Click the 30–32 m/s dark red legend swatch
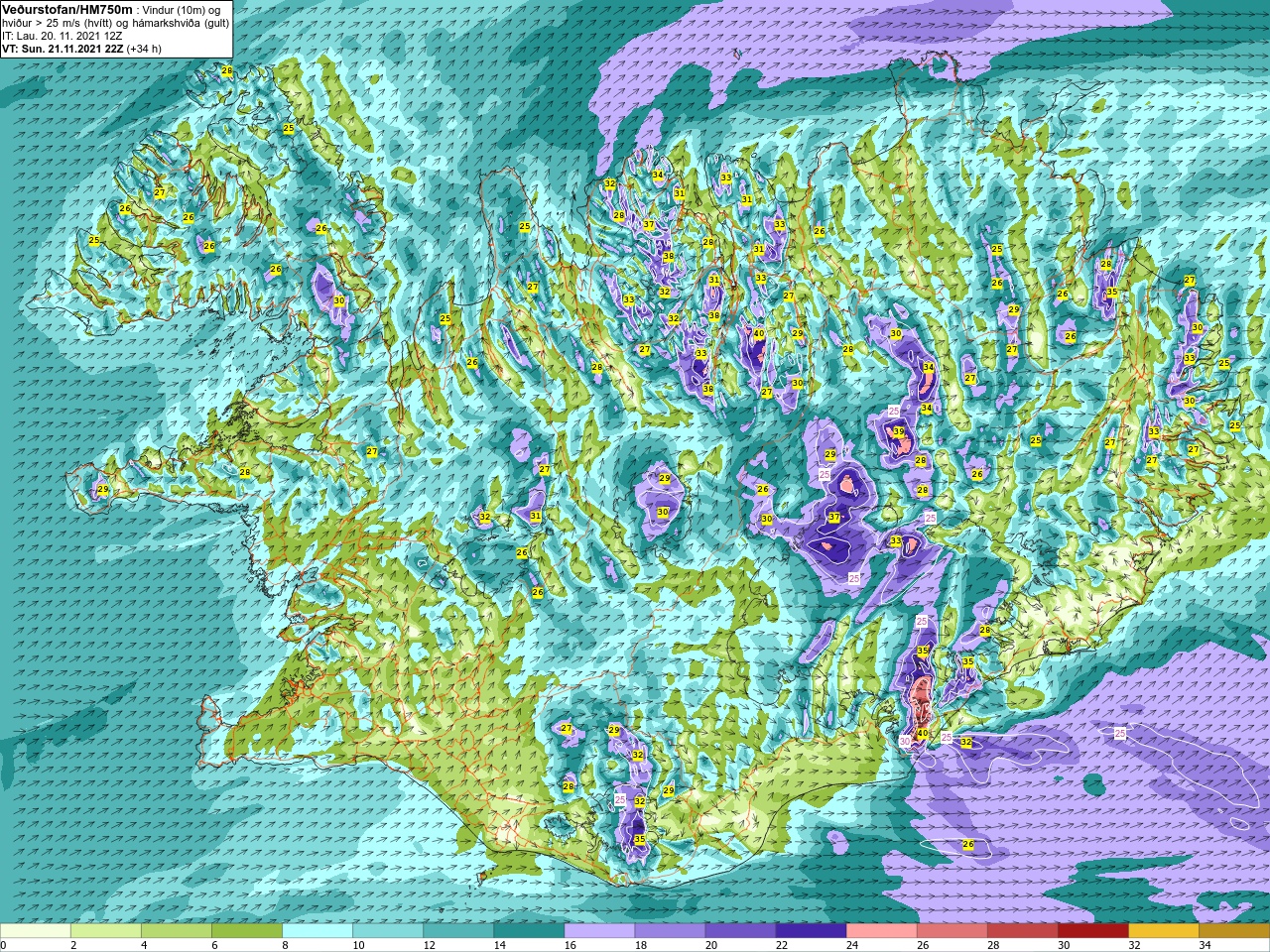1270x952 pixels. point(1092,931)
